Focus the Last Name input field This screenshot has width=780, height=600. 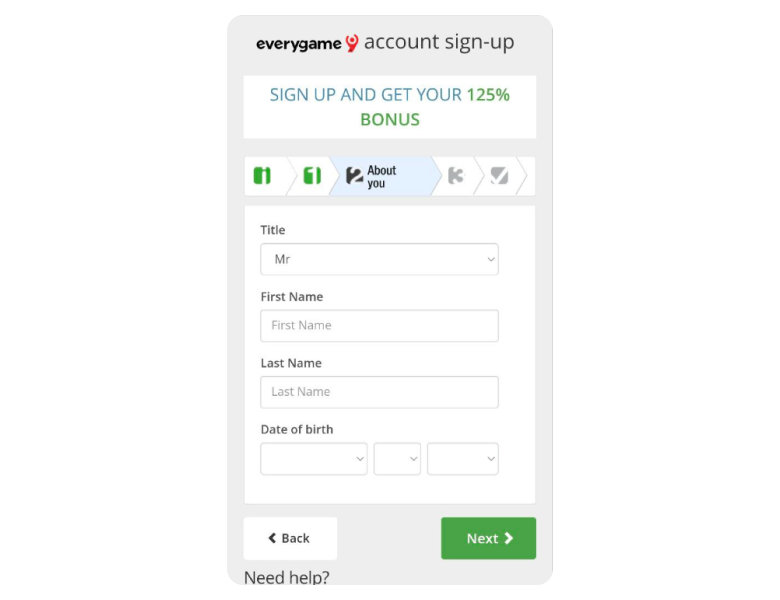click(x=379, y=392)
